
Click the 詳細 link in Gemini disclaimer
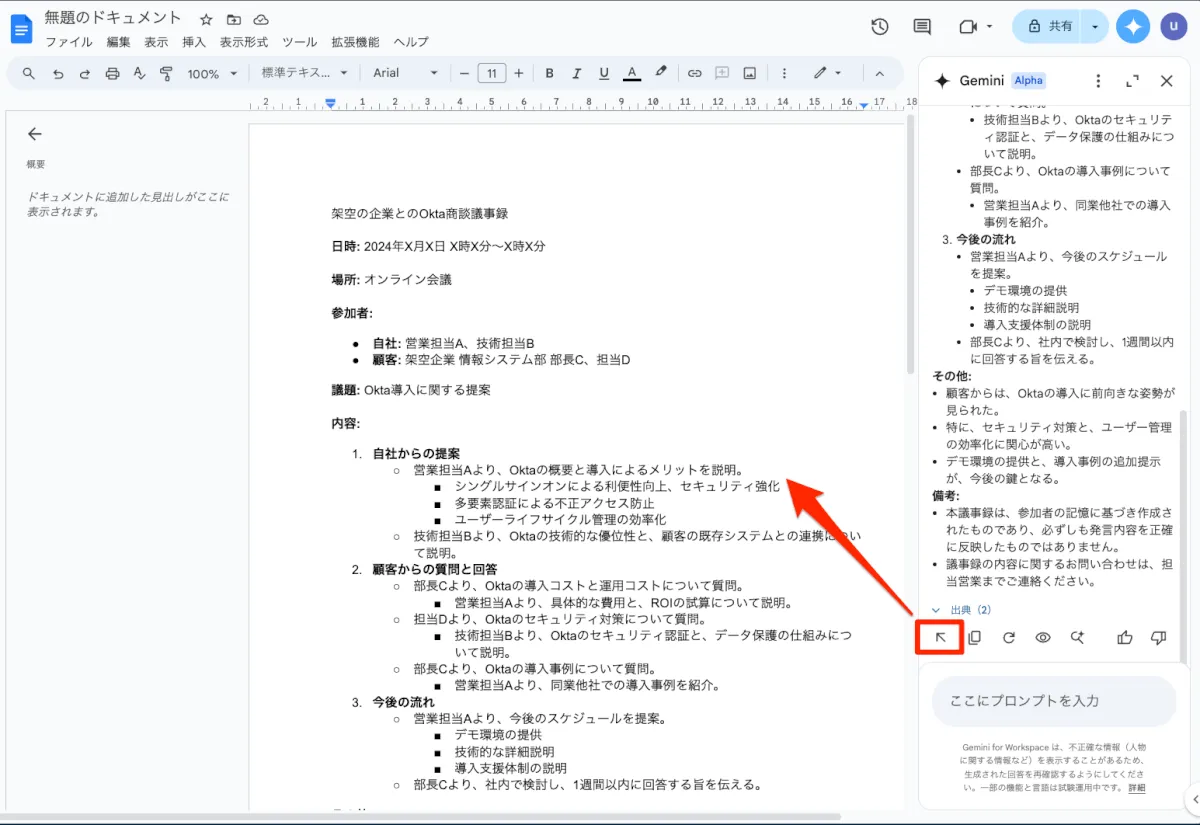pyautogui.click(x=1137, y=788)
